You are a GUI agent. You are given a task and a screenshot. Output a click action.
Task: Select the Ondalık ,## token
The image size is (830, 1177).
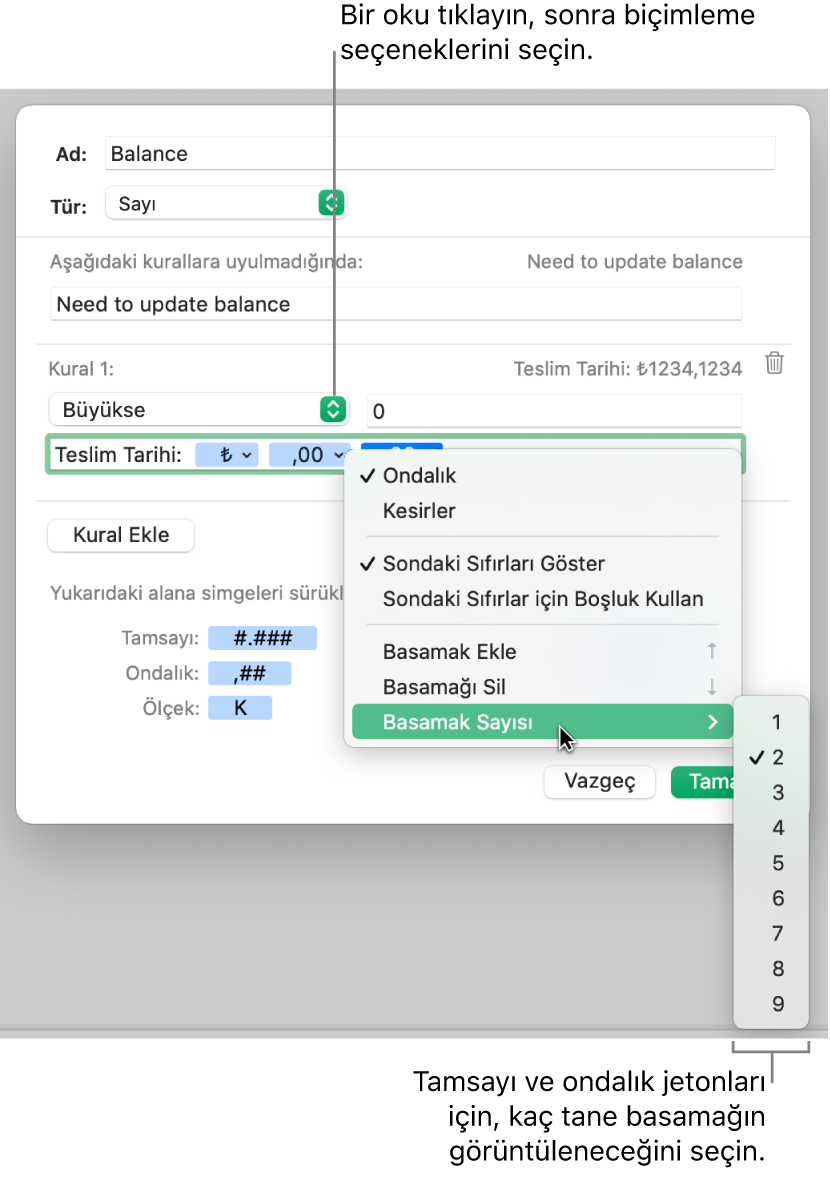pos(250,673)
